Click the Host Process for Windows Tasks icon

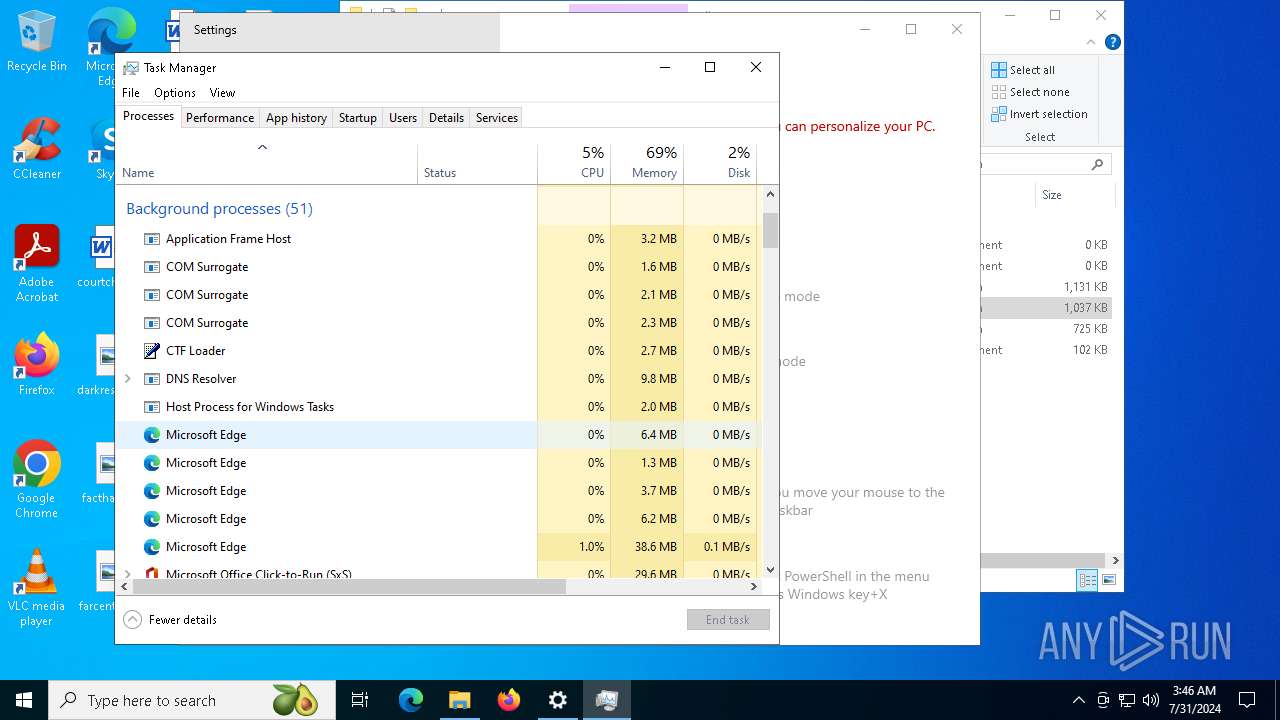[x=152, y=407]
